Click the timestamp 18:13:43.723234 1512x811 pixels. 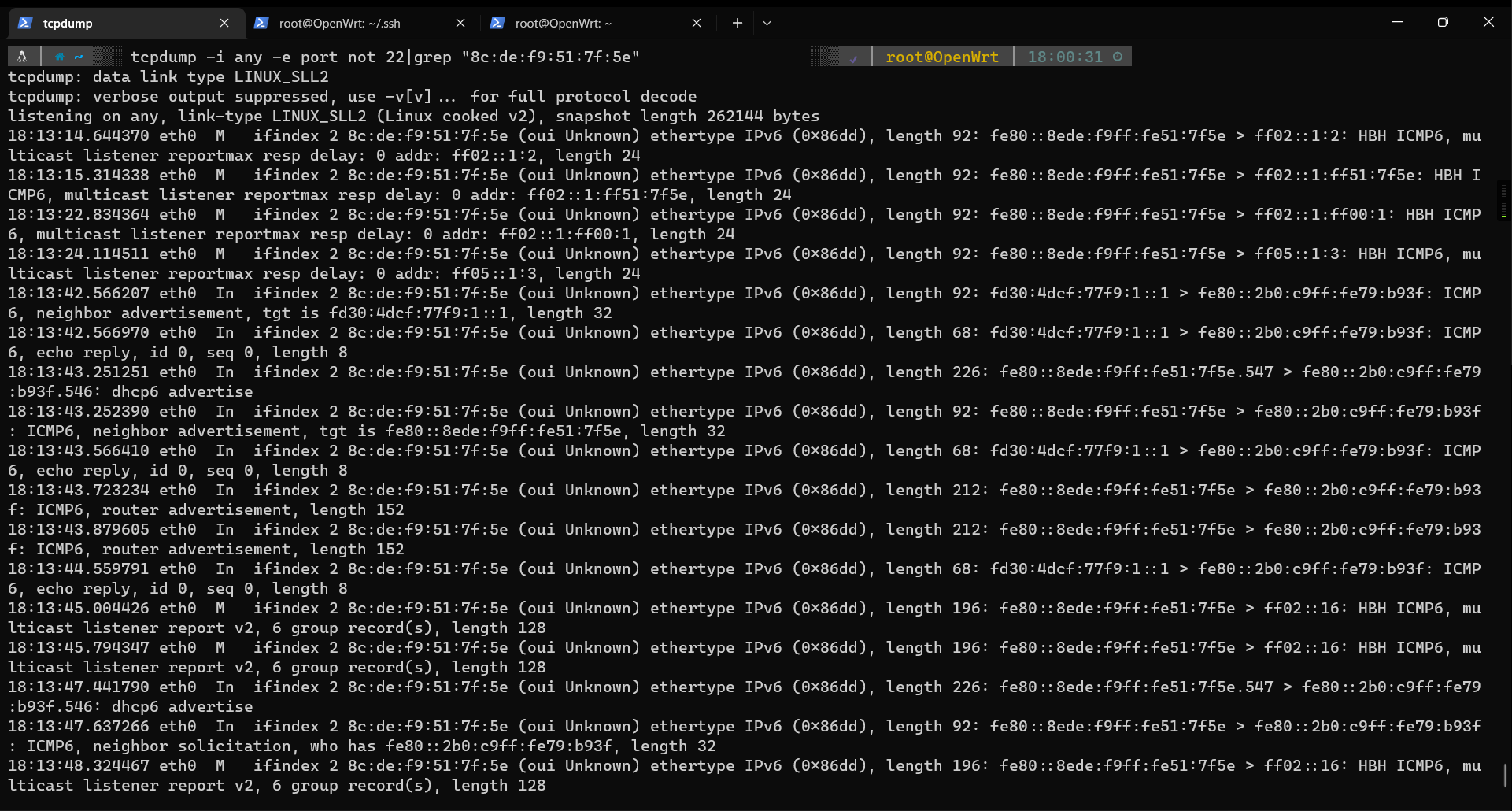[79, 490]
